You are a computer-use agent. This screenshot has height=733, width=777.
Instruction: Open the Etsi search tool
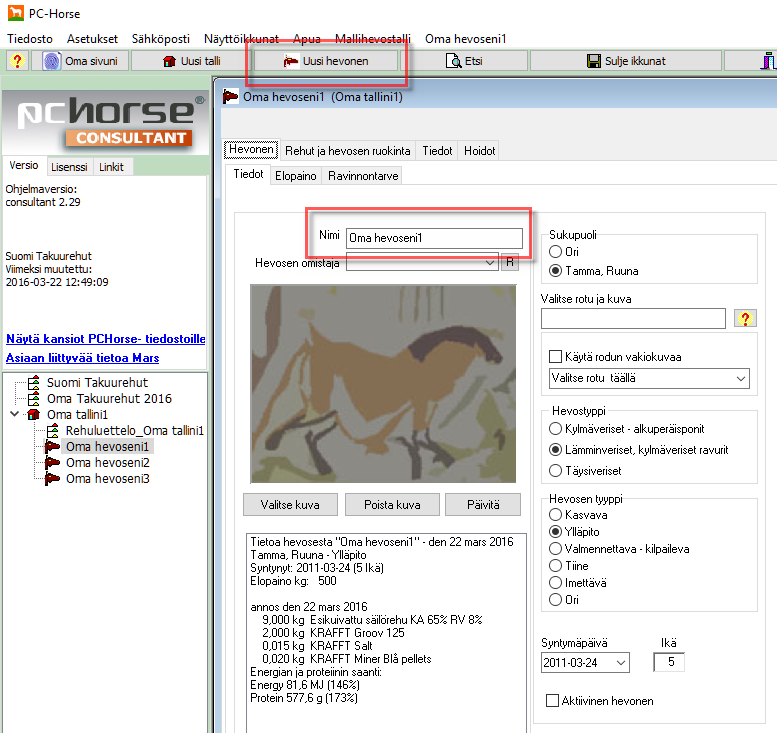point(465,61)
